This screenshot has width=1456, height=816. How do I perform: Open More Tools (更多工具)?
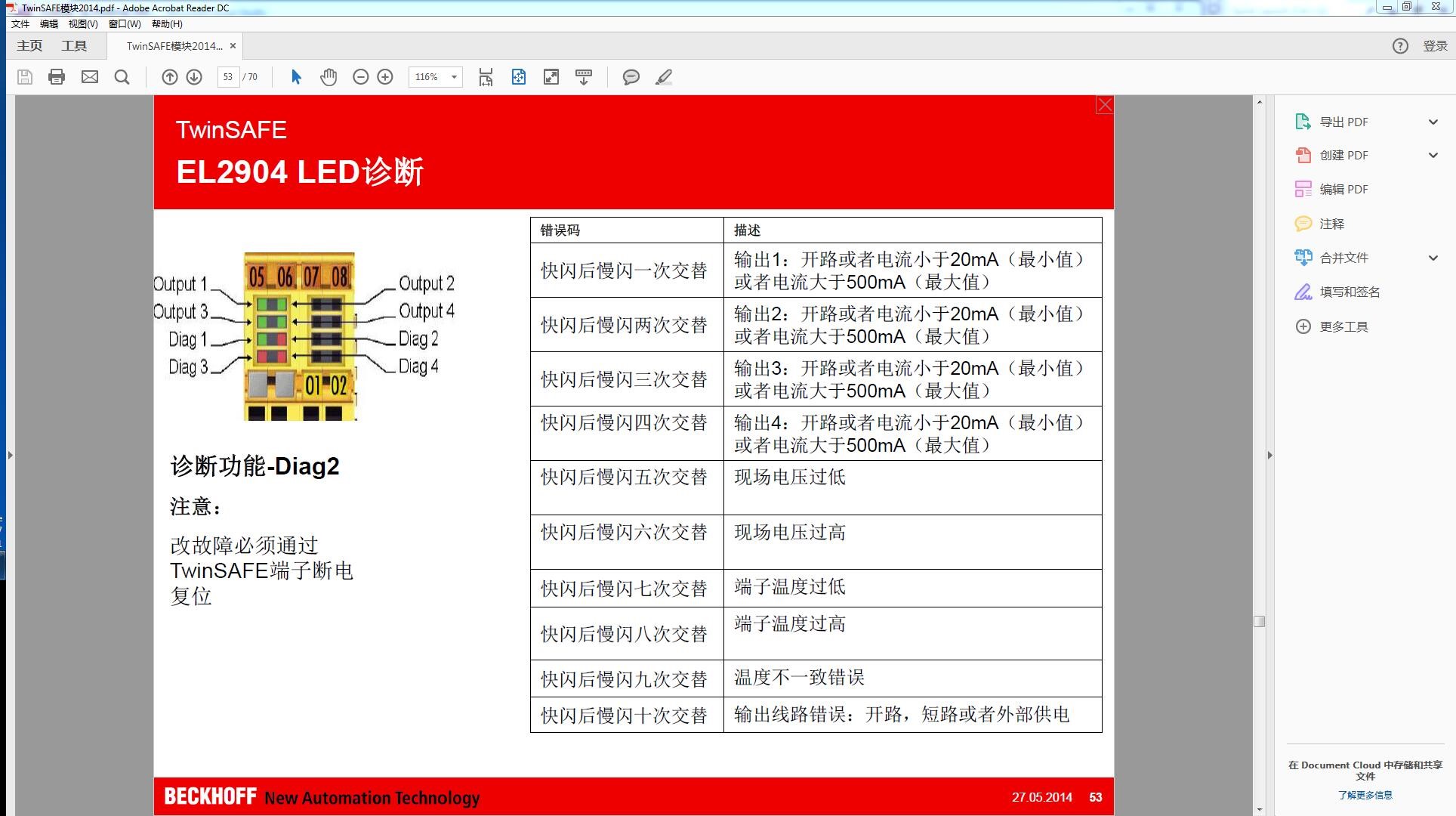(1343, 326)
